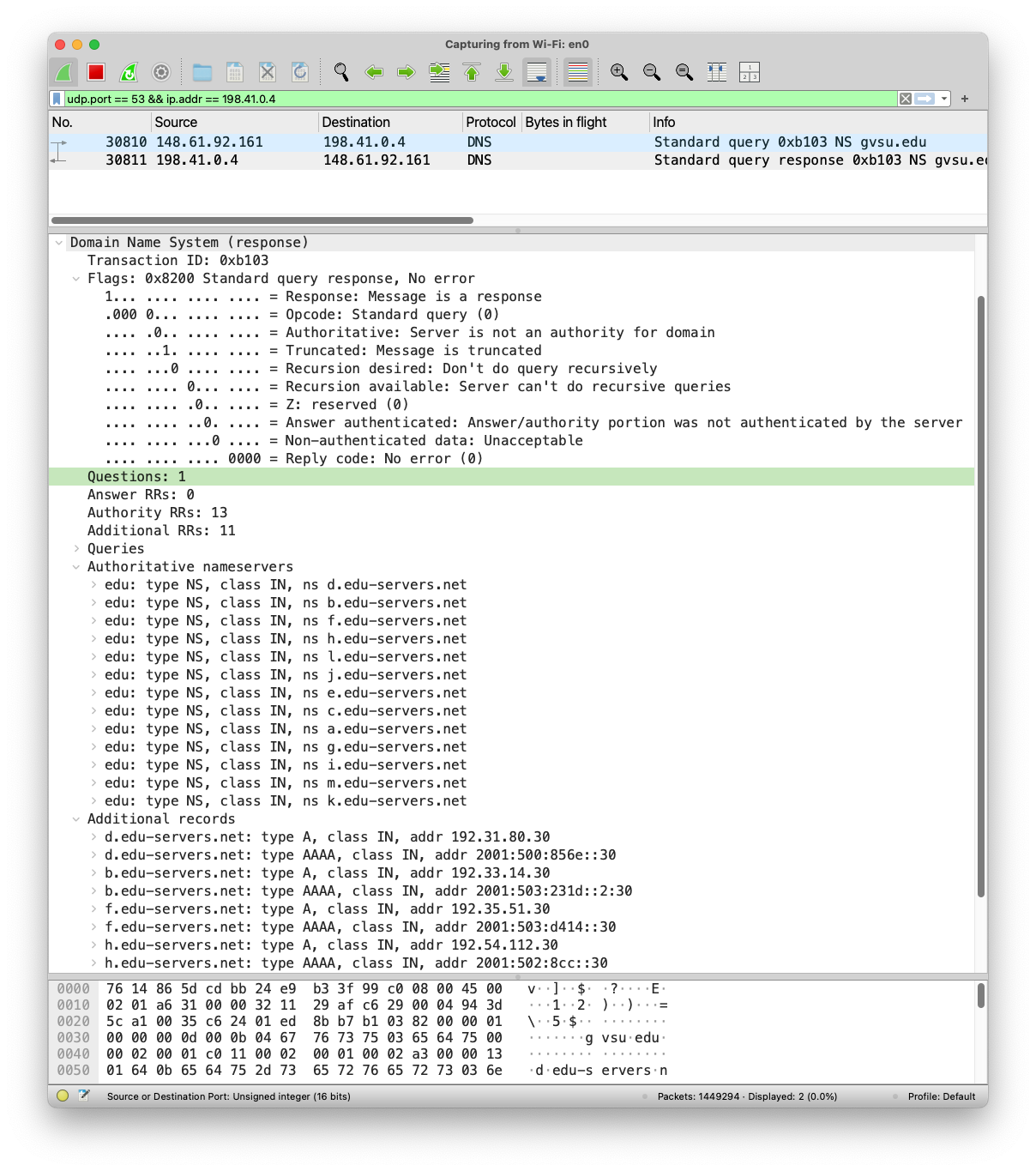This screenshot has width=1036, height=1171.
Task: Click packet list horizontal scrollbar
Action: (x=262, y=220)
